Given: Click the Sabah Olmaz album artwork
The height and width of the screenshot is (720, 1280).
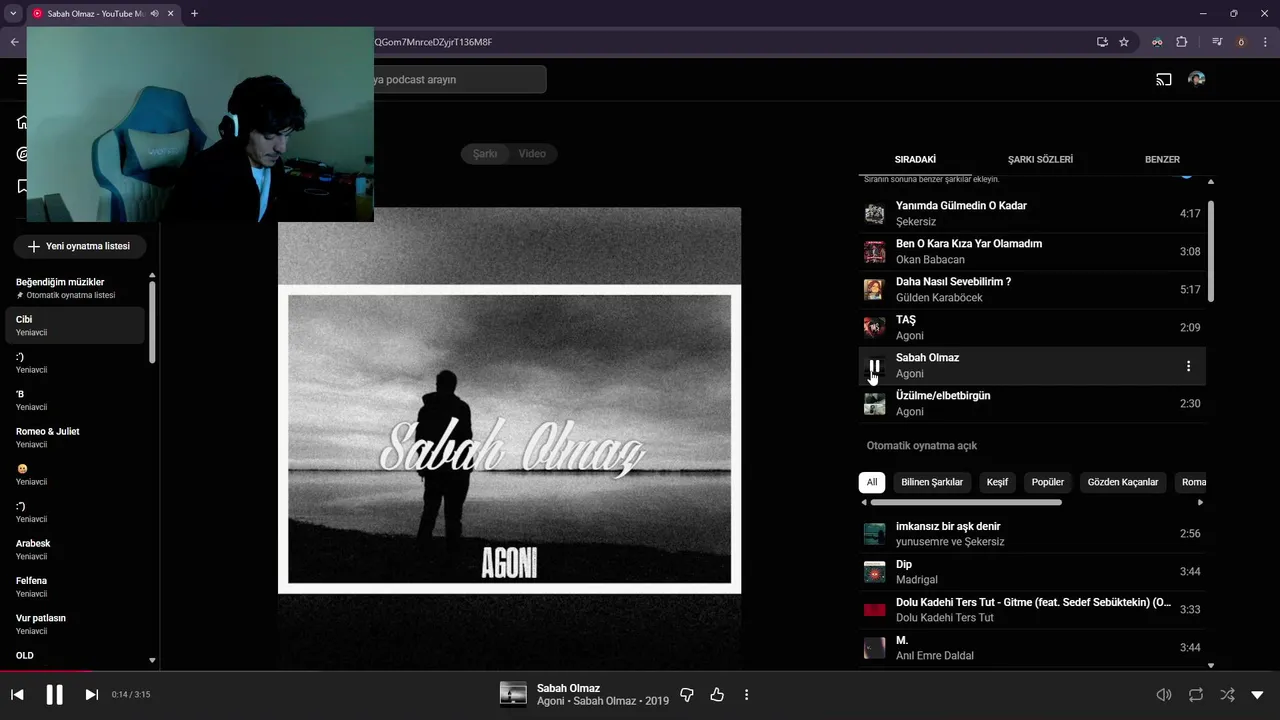Looking at the screenshot, I should (x=509, y=439).
